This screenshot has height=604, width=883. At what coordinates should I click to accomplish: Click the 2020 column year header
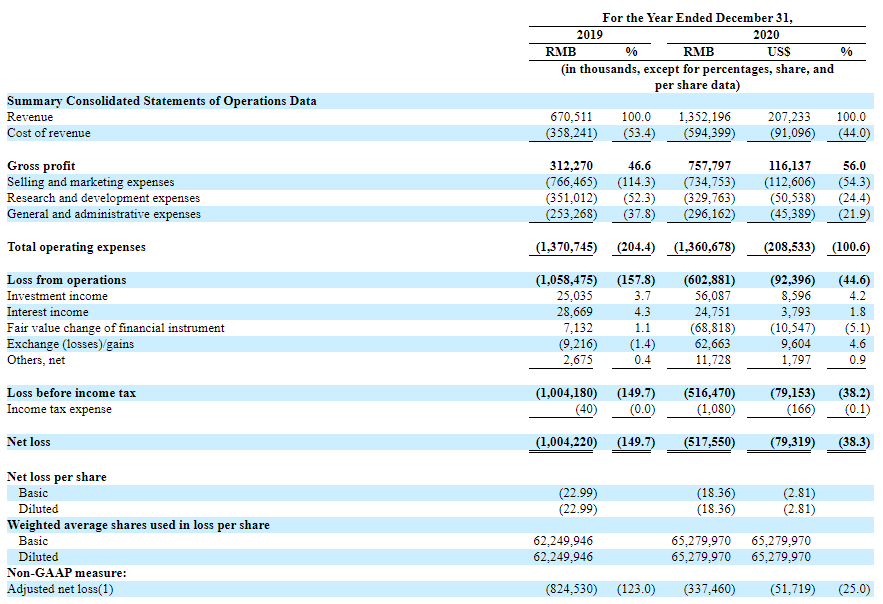coord(765,34)
